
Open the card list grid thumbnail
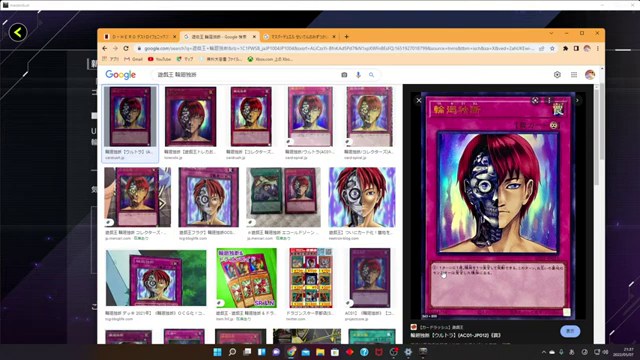click(x=311, y=278)
